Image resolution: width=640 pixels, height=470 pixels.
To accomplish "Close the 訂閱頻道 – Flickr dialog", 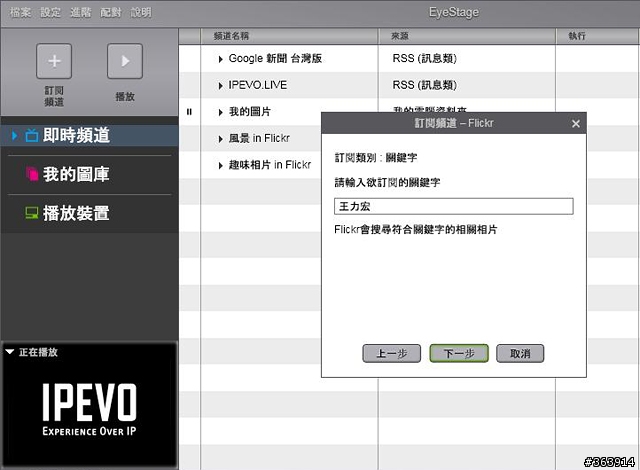I will pos(576,124).
